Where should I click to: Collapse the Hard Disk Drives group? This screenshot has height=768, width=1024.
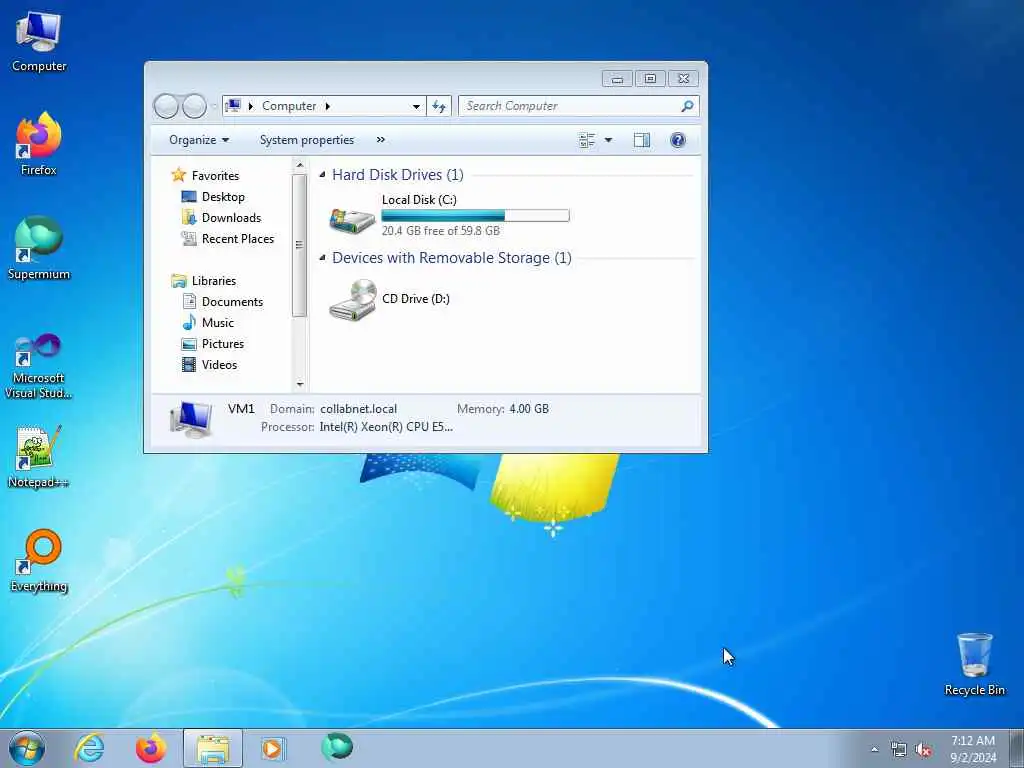click(x=322, y=174)
